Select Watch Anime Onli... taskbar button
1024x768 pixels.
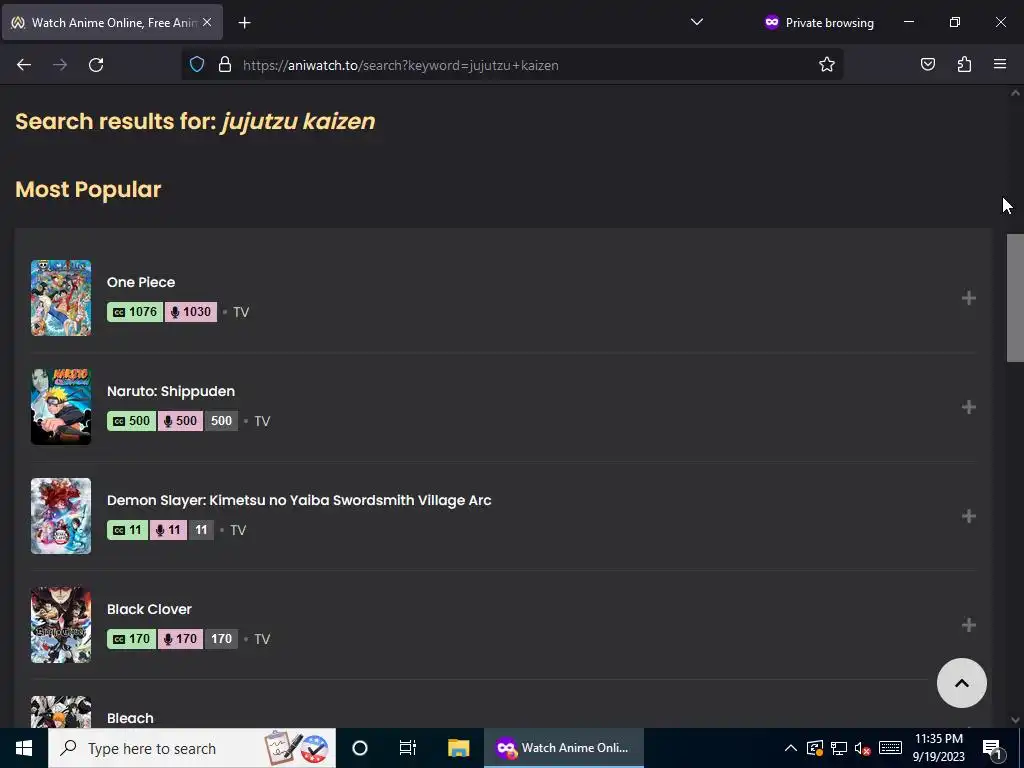[564, 748]
